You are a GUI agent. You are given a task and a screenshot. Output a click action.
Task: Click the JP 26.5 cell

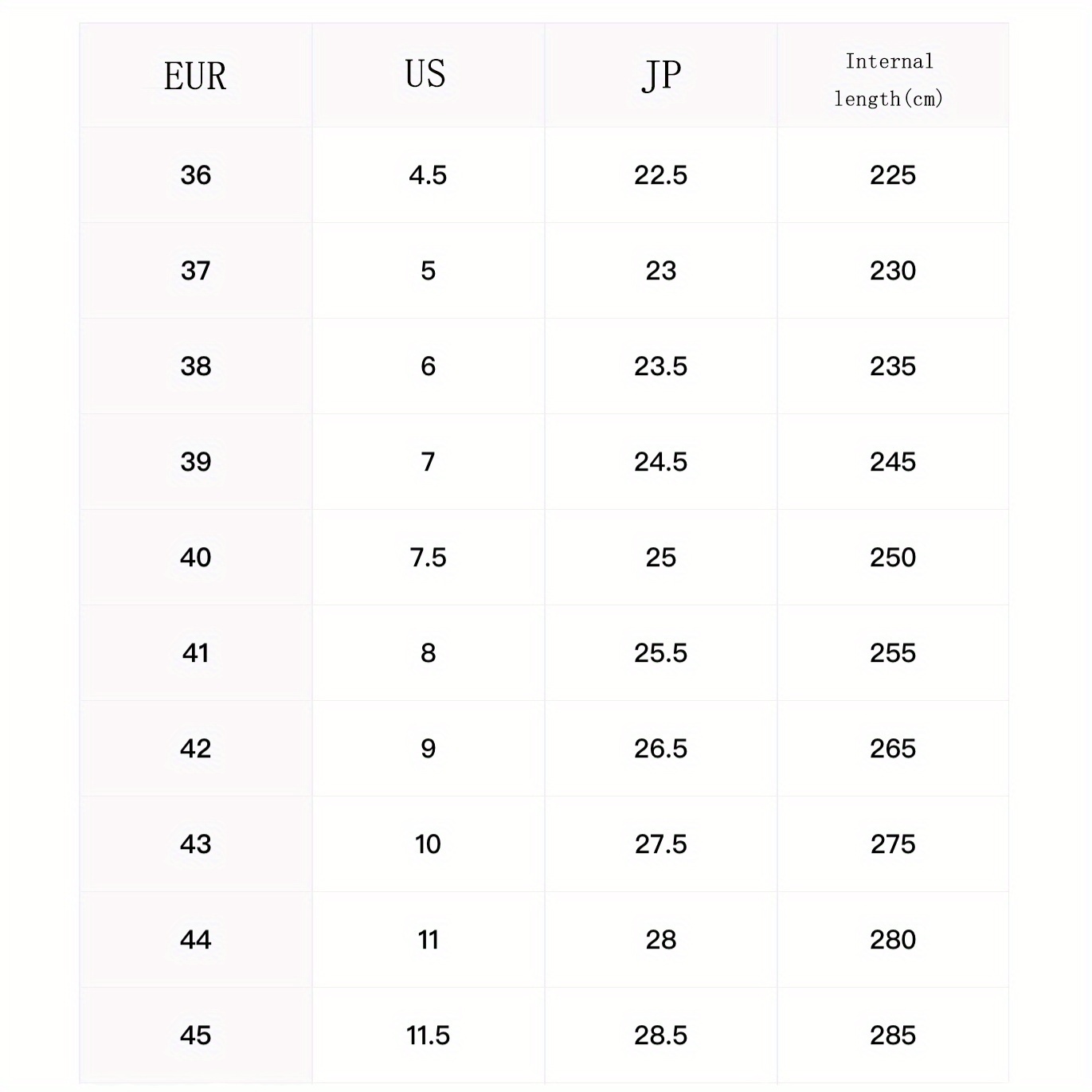pos(660,749)
